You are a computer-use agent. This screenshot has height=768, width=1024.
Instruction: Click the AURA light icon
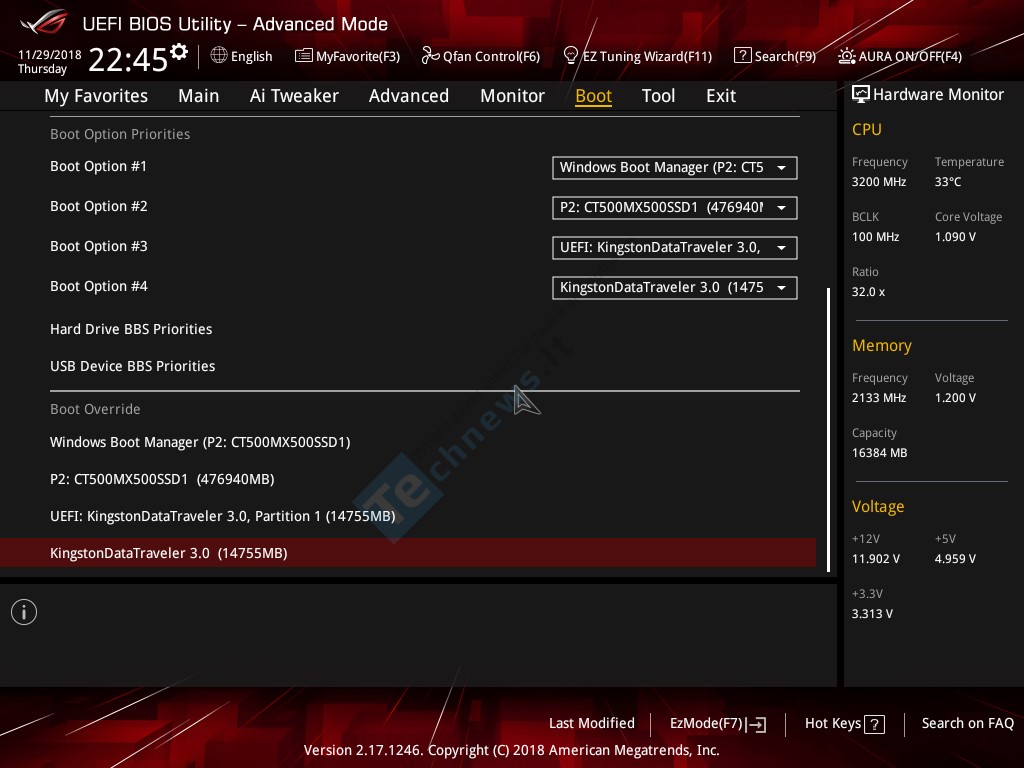(846, 56)
